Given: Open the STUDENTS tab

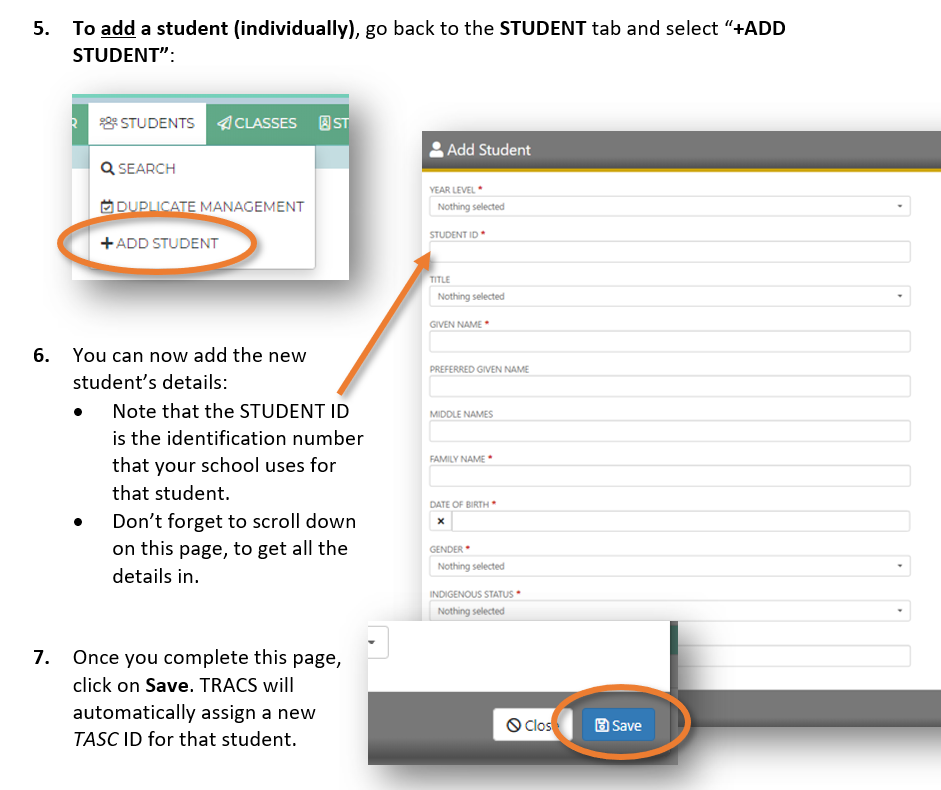Looking at the screenshot, I should pyautogui.click(x=147, y=123).
